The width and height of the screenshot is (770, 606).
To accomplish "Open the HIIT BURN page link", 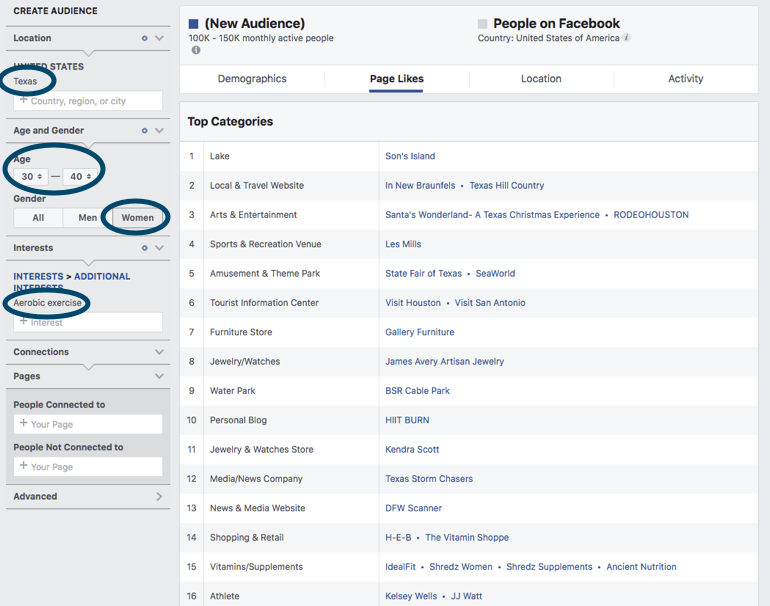I will point(407,420).
